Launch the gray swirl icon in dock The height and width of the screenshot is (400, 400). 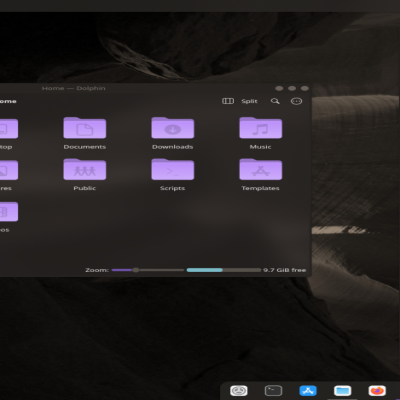coord(239,390)
